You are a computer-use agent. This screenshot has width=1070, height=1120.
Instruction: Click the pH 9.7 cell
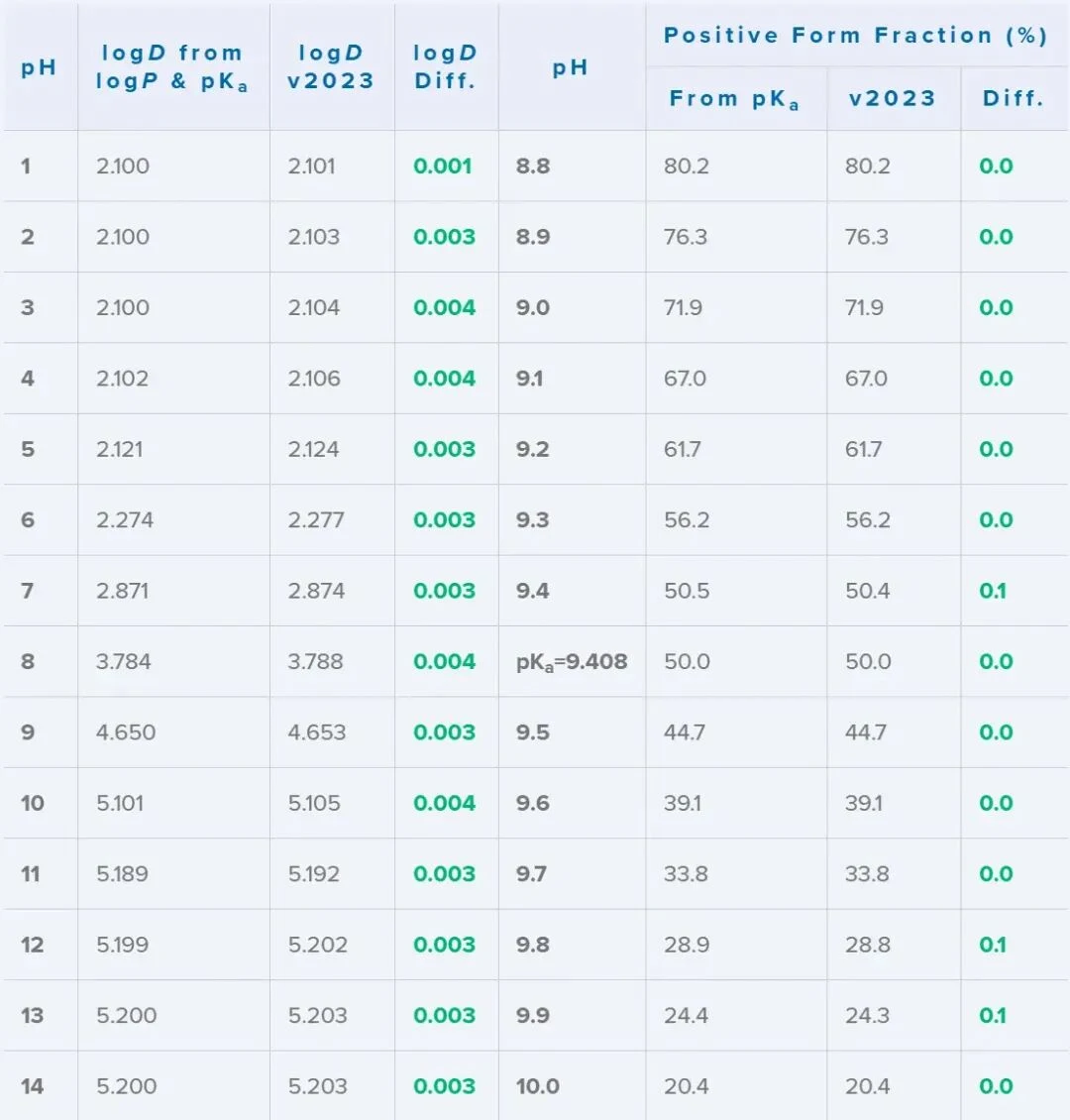click(532, 873)
